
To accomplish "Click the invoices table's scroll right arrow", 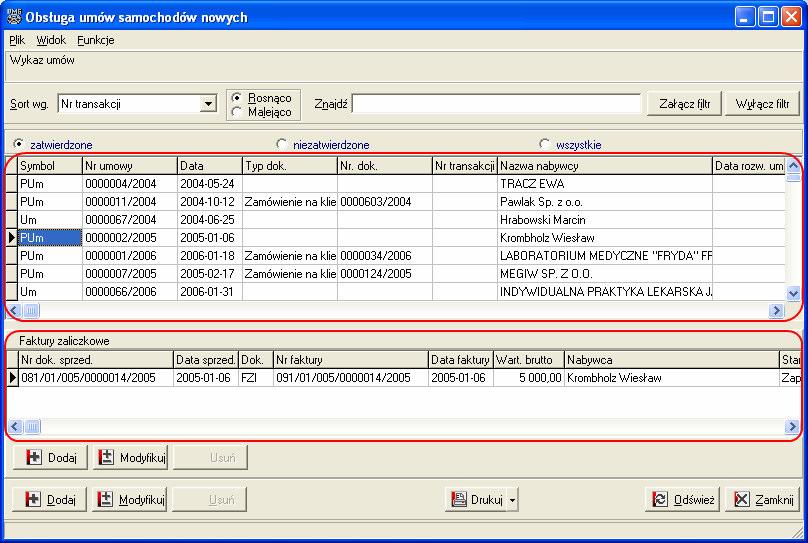I will [x=792, y=427].
